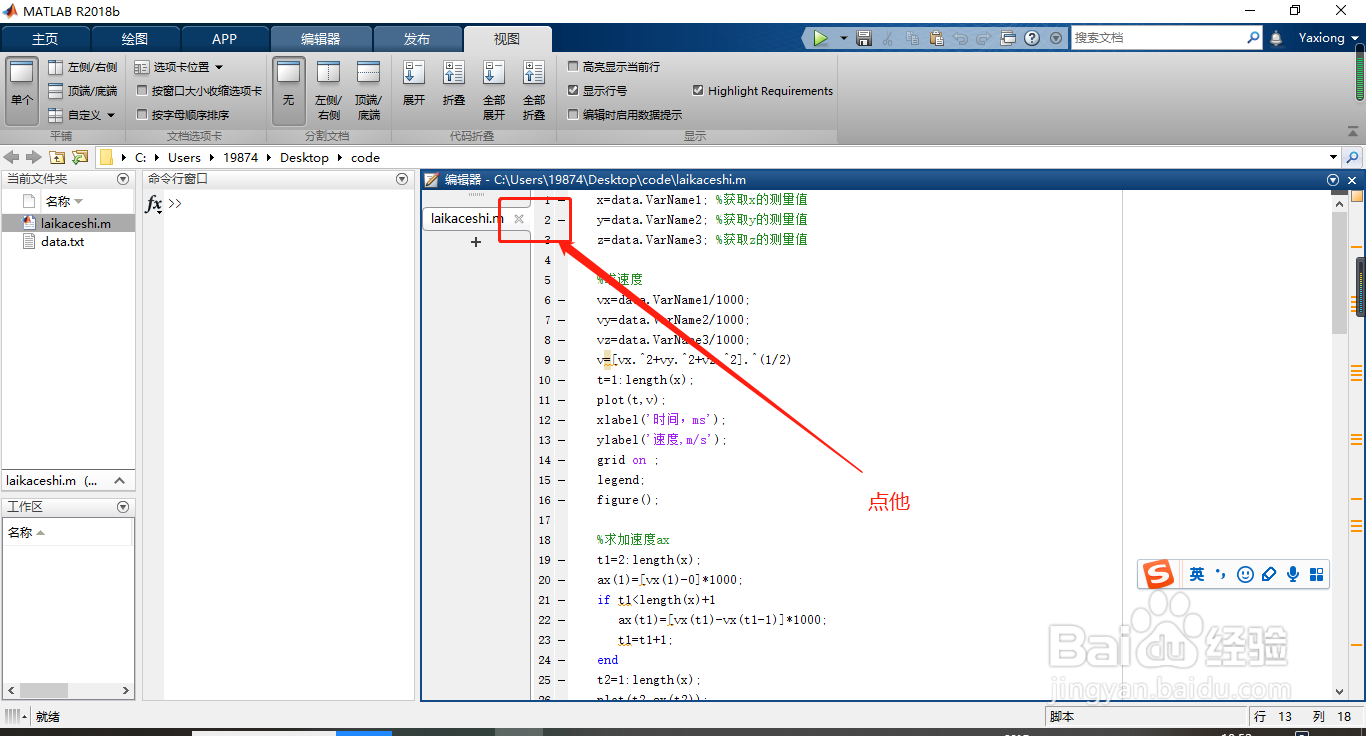Image resolution: width=1366 pixels, height=736 pixels.
Task: Open the 工作区 panel actions menu
Action: (x=123, y=507)
